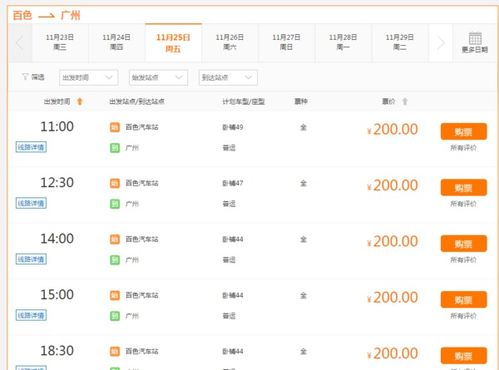View 所有评价 for the 14:00 trip
Screen dimensions: 499x370
(x=463, y=260)
